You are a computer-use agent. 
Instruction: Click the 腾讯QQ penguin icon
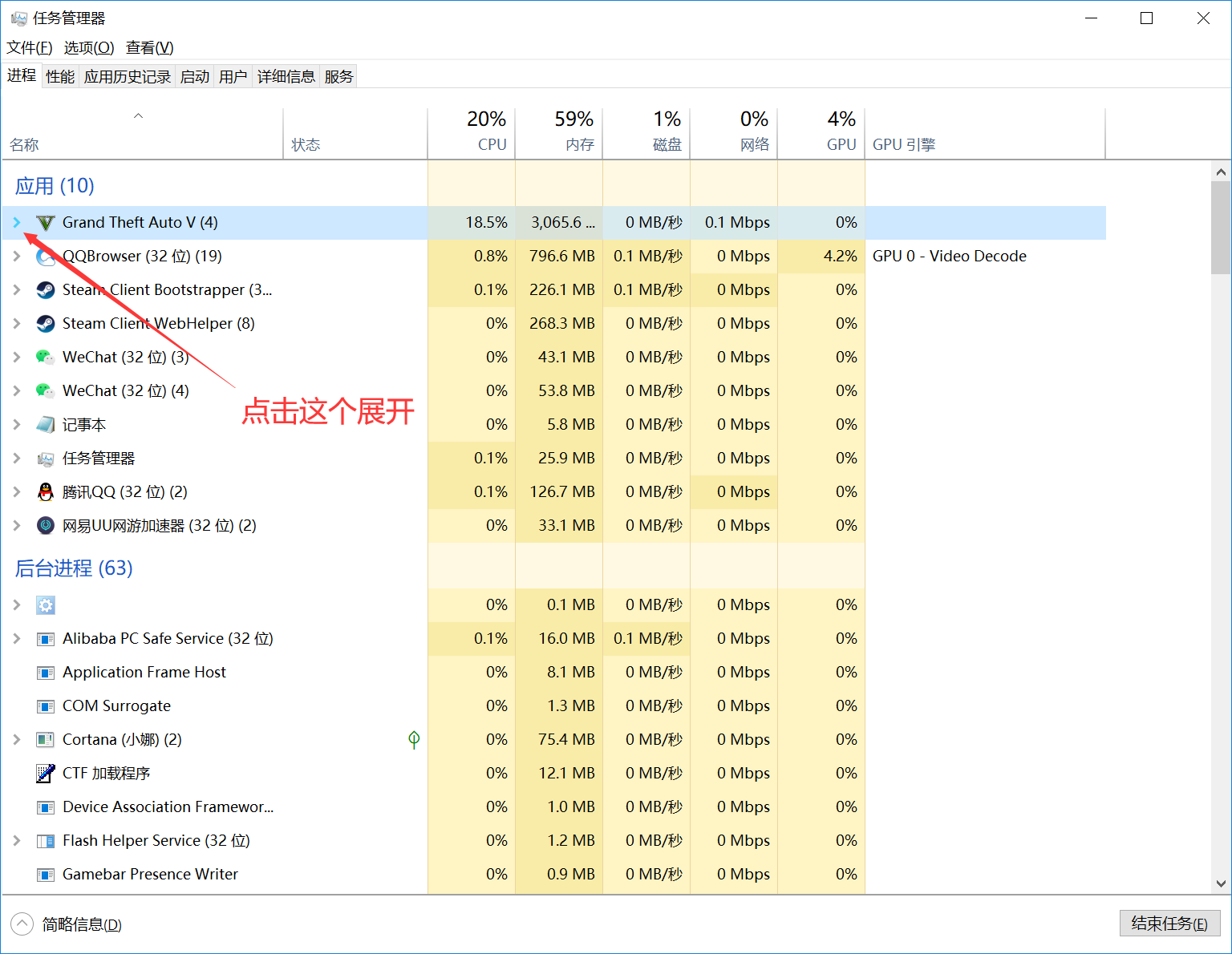click(x=46, y=492)
